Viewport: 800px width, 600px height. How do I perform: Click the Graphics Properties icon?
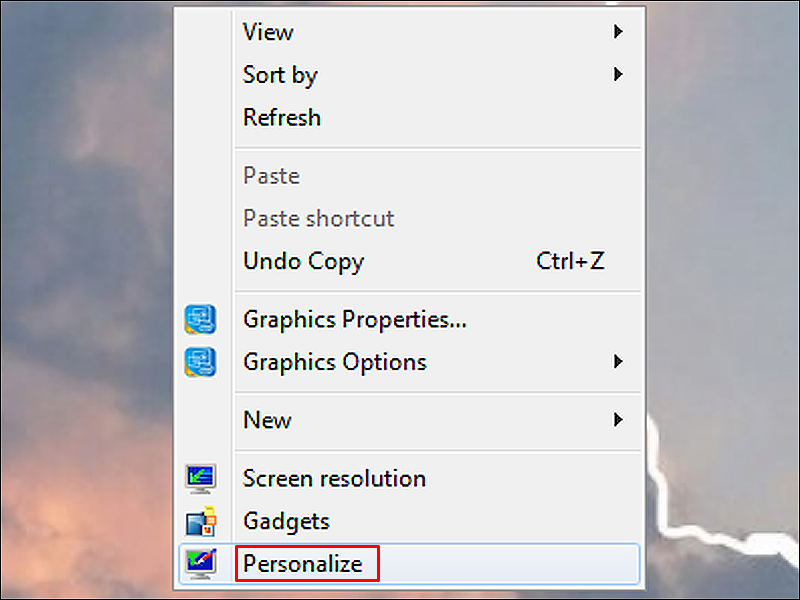200,319
